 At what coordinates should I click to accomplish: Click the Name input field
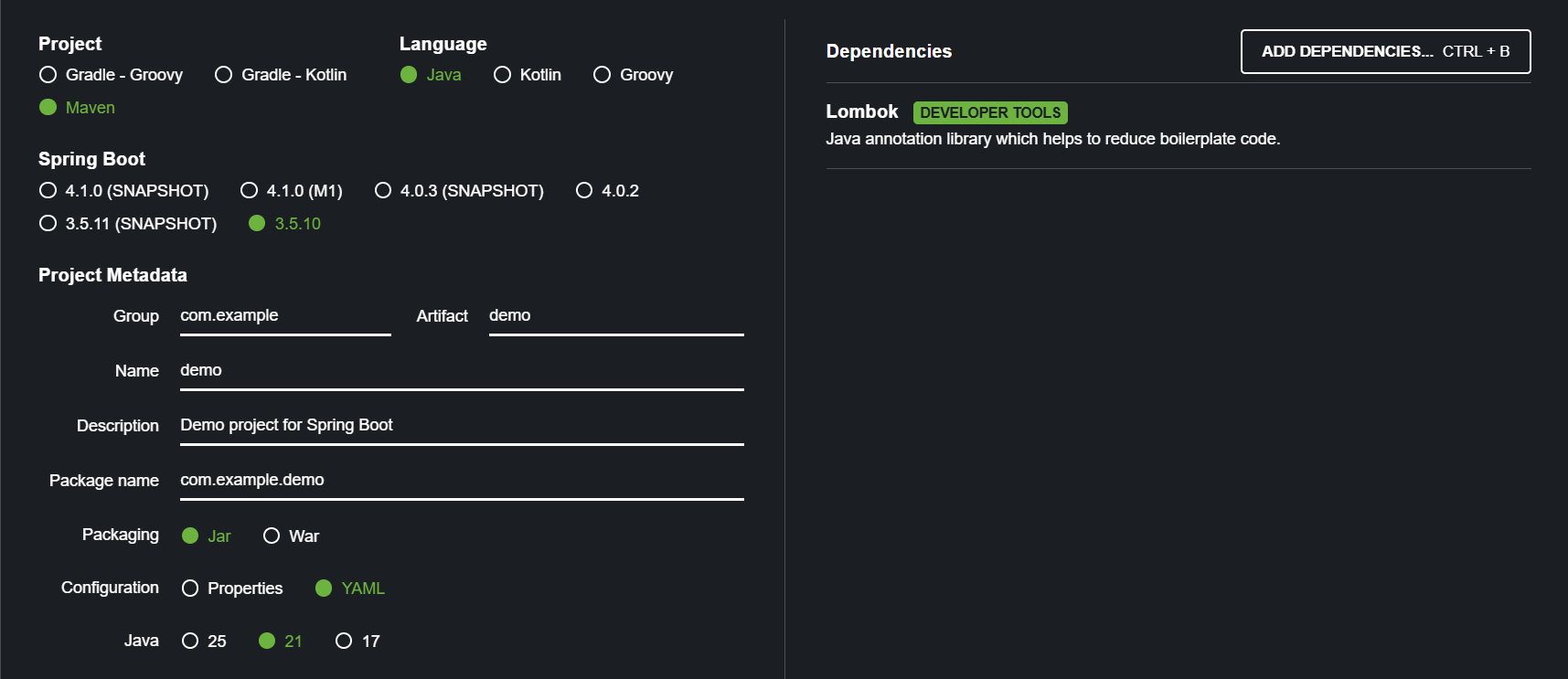(462, 371)
